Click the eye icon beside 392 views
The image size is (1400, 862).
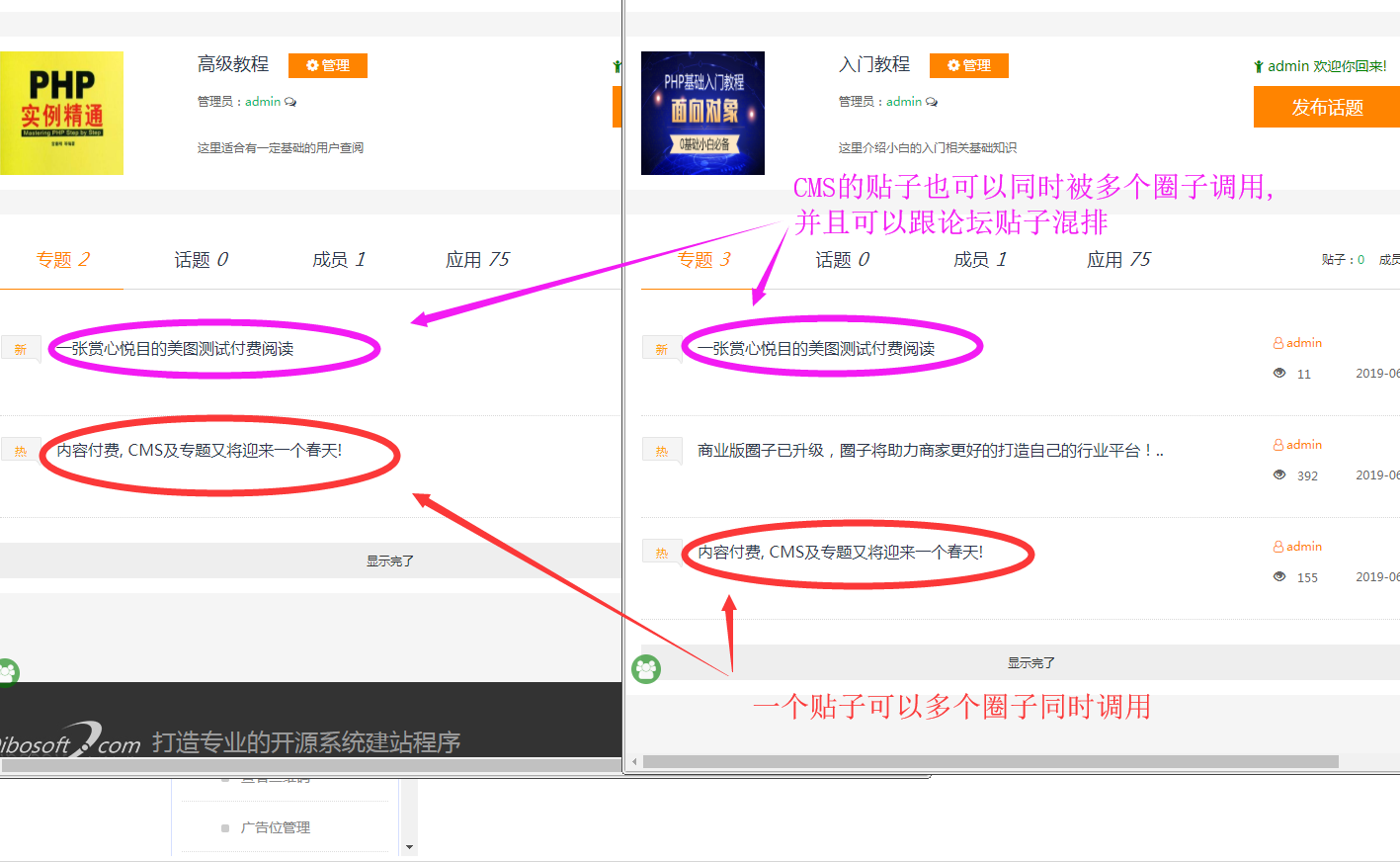(1279, 475)
